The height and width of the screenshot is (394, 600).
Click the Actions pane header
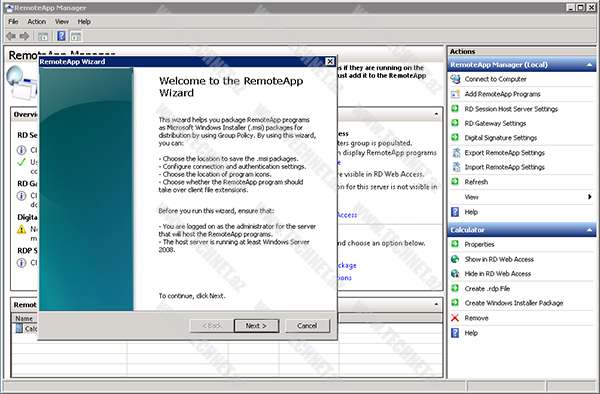click(x=521, y=51)
